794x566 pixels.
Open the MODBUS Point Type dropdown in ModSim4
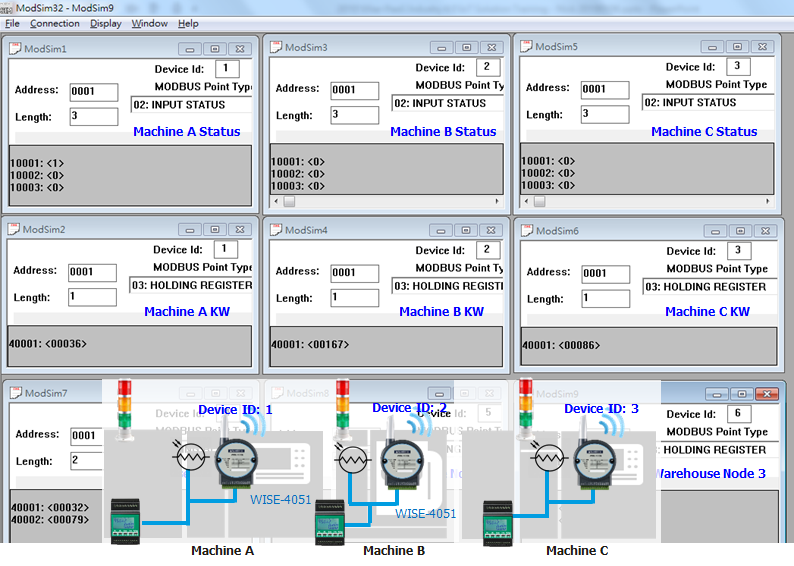tap(448, 286)
